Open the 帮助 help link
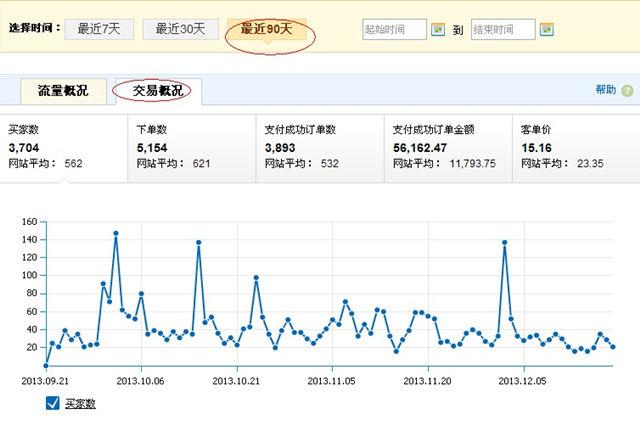This screenshot has height=425, width=640. [x=606, y=90]
